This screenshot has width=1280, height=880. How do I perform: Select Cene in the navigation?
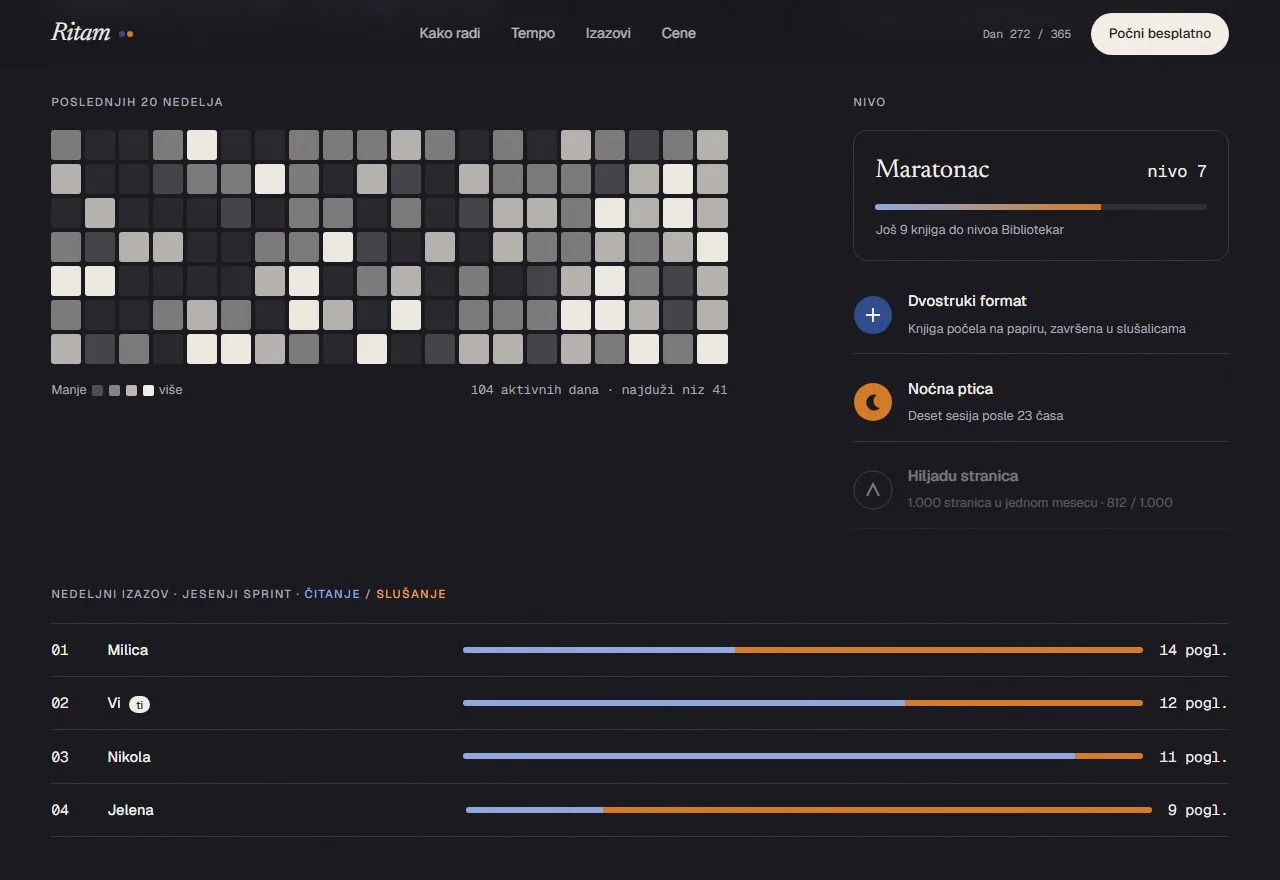click(x=678, y=33)
